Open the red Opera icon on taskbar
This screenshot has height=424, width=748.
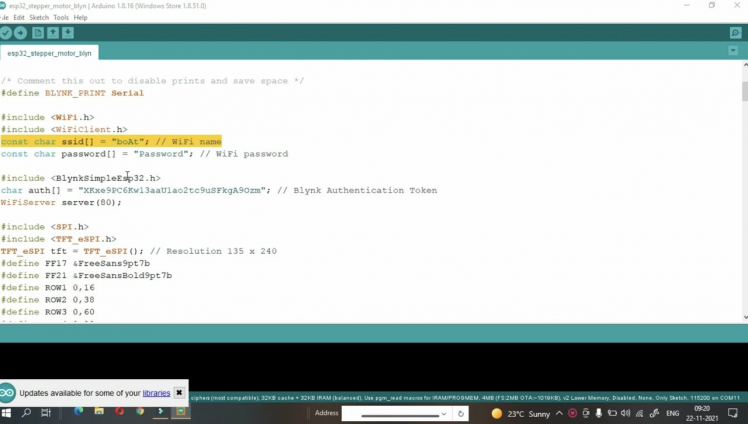click(x=119, y=411)
